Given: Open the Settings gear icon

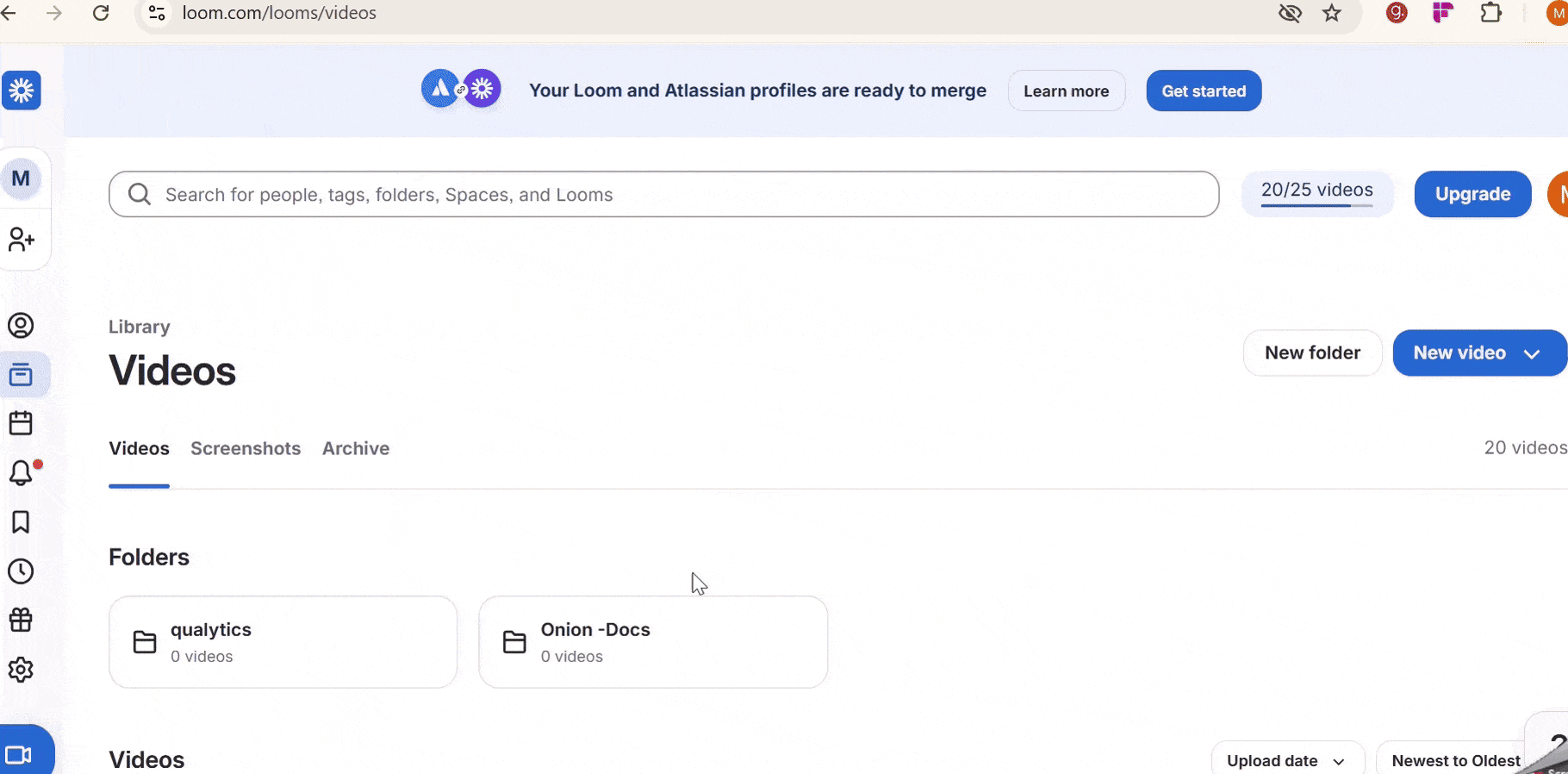Looking at the screenshot, I should 22,670.
